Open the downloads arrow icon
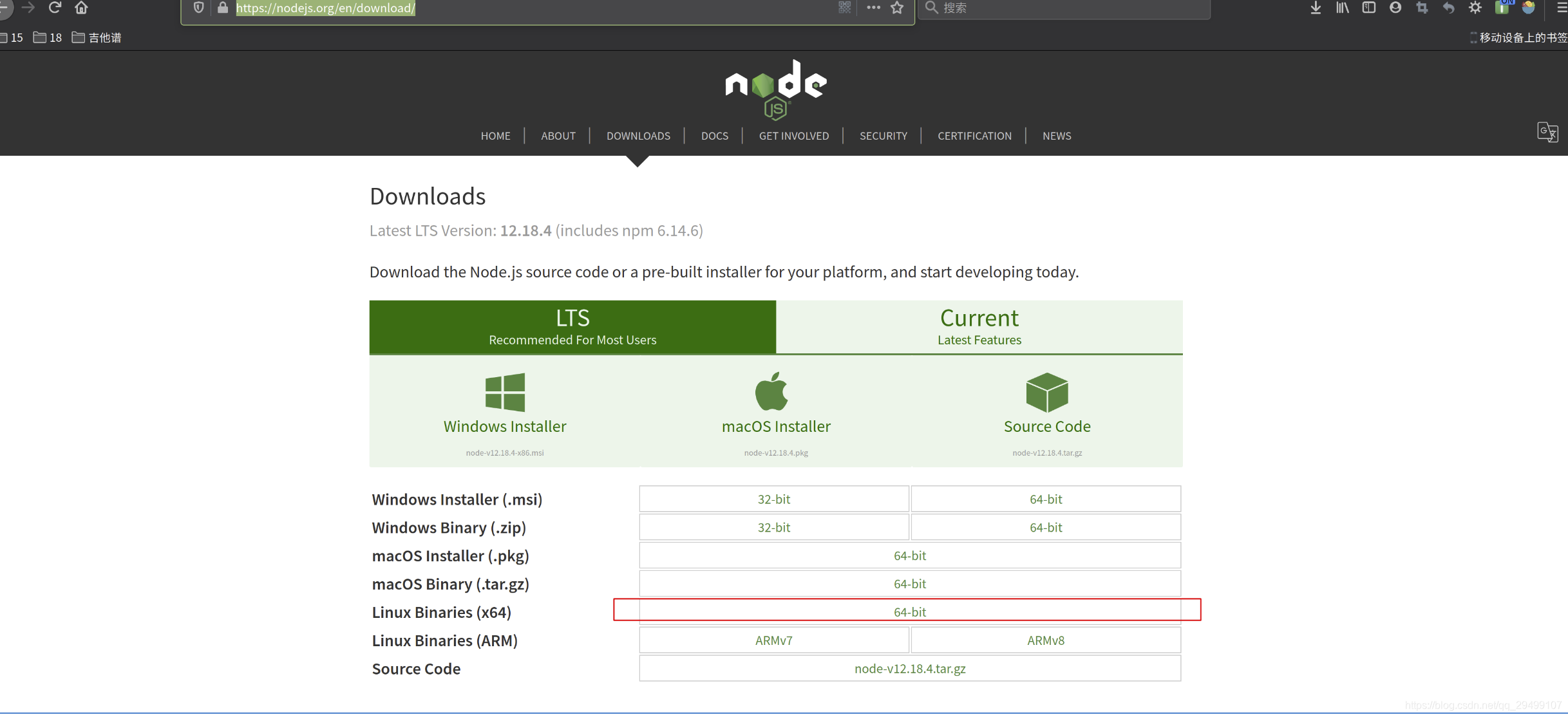The height and width of the screenshot is (717, 1568). 1316,8
